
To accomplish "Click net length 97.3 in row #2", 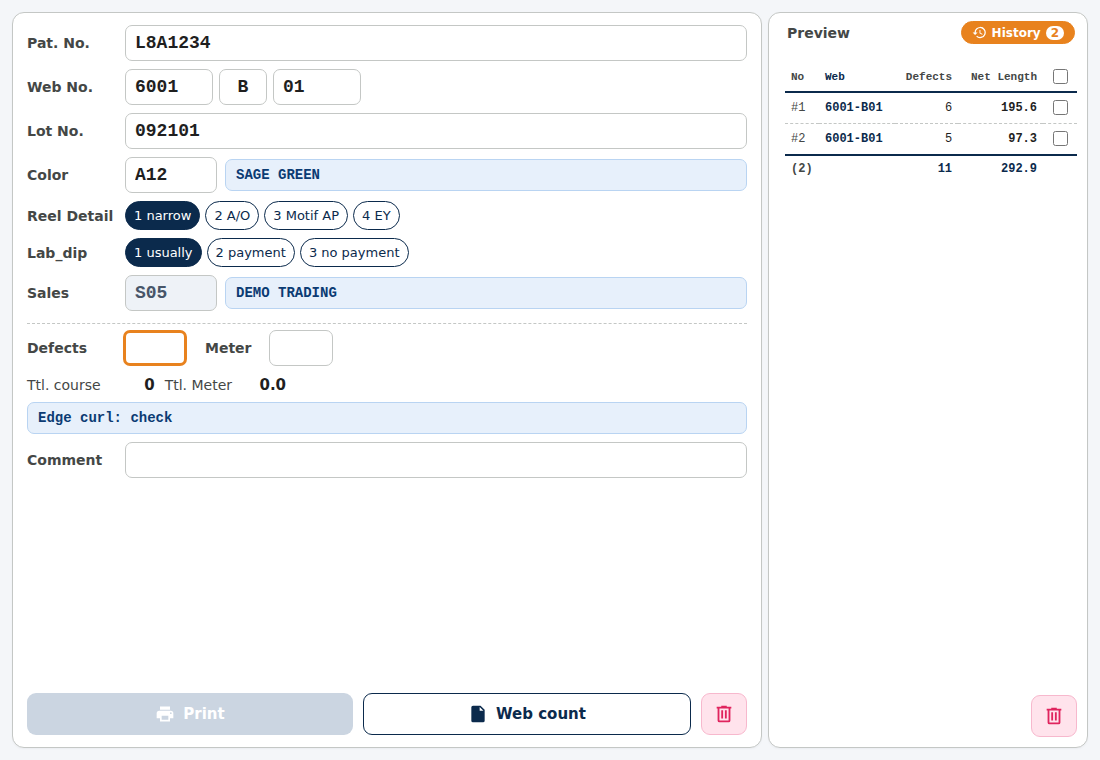I will [x=1022, y=138].
